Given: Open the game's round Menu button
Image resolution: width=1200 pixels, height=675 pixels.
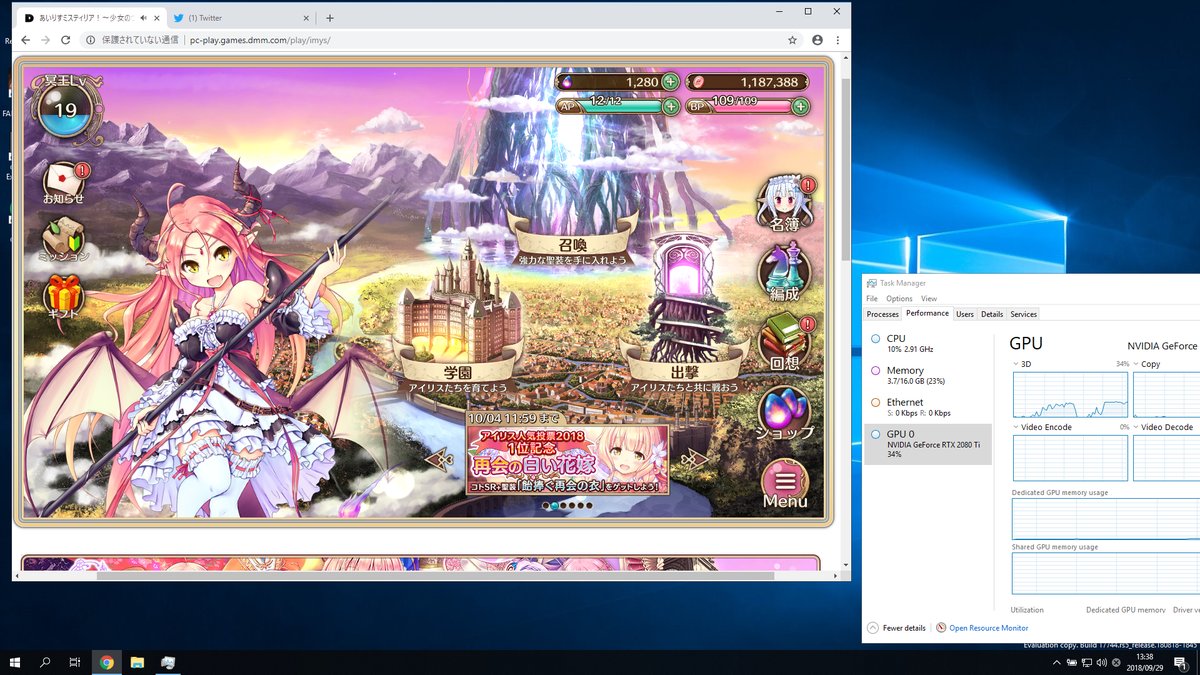Looking at the screenshot, I should (x=785, y=485).
